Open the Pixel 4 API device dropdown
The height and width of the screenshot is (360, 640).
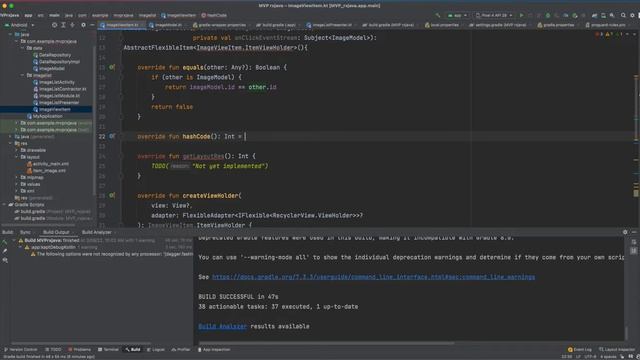(494, 16)
